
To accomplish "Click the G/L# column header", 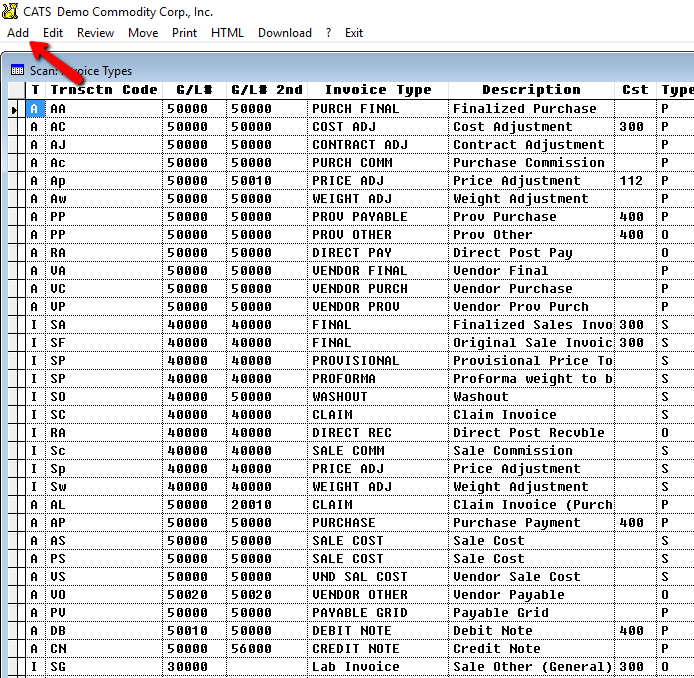I will click(x=194, y=90).
